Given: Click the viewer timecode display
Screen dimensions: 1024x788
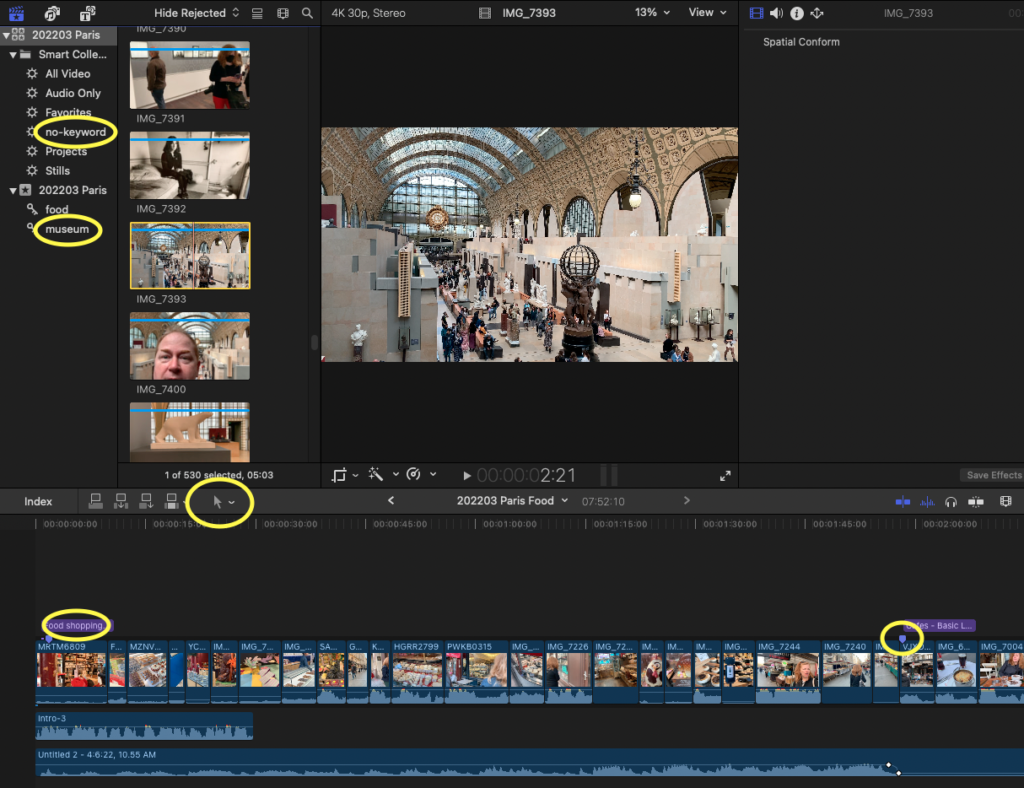Looking at the screenshot, I should coord(526,475).
